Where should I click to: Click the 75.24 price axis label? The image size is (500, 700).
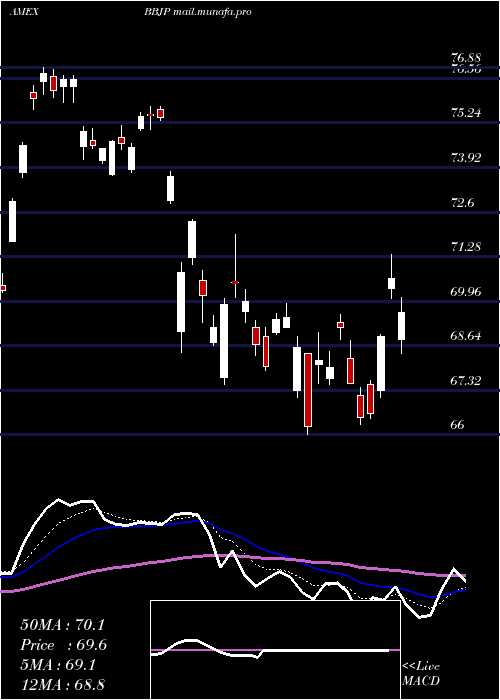pos(466,112)
